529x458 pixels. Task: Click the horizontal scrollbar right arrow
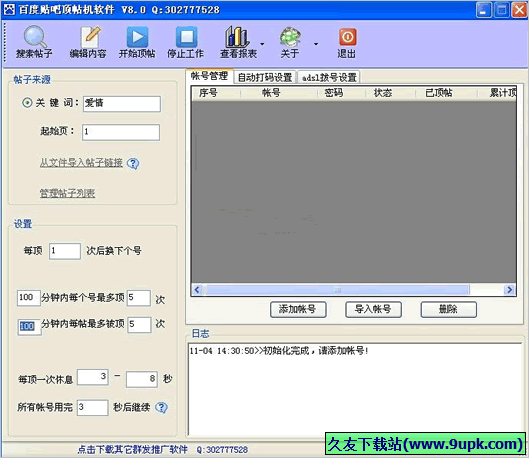point(509,290)
